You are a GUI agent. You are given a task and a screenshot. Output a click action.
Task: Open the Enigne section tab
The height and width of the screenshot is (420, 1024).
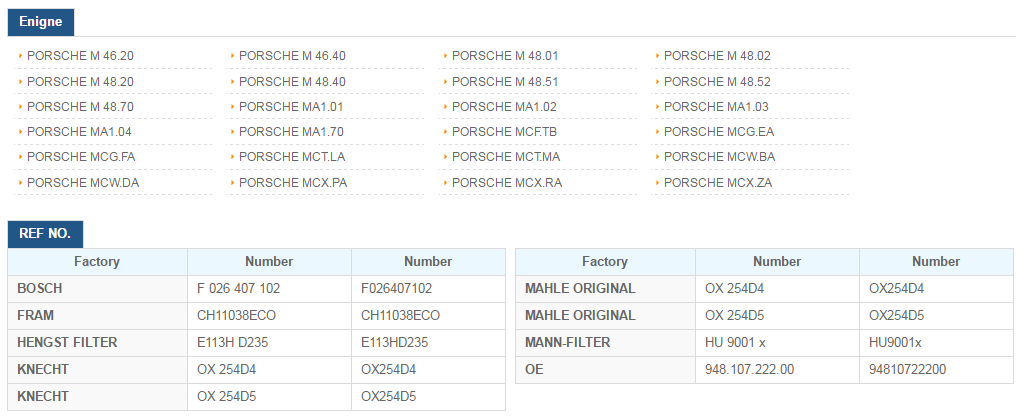click(x=40, y=22)
